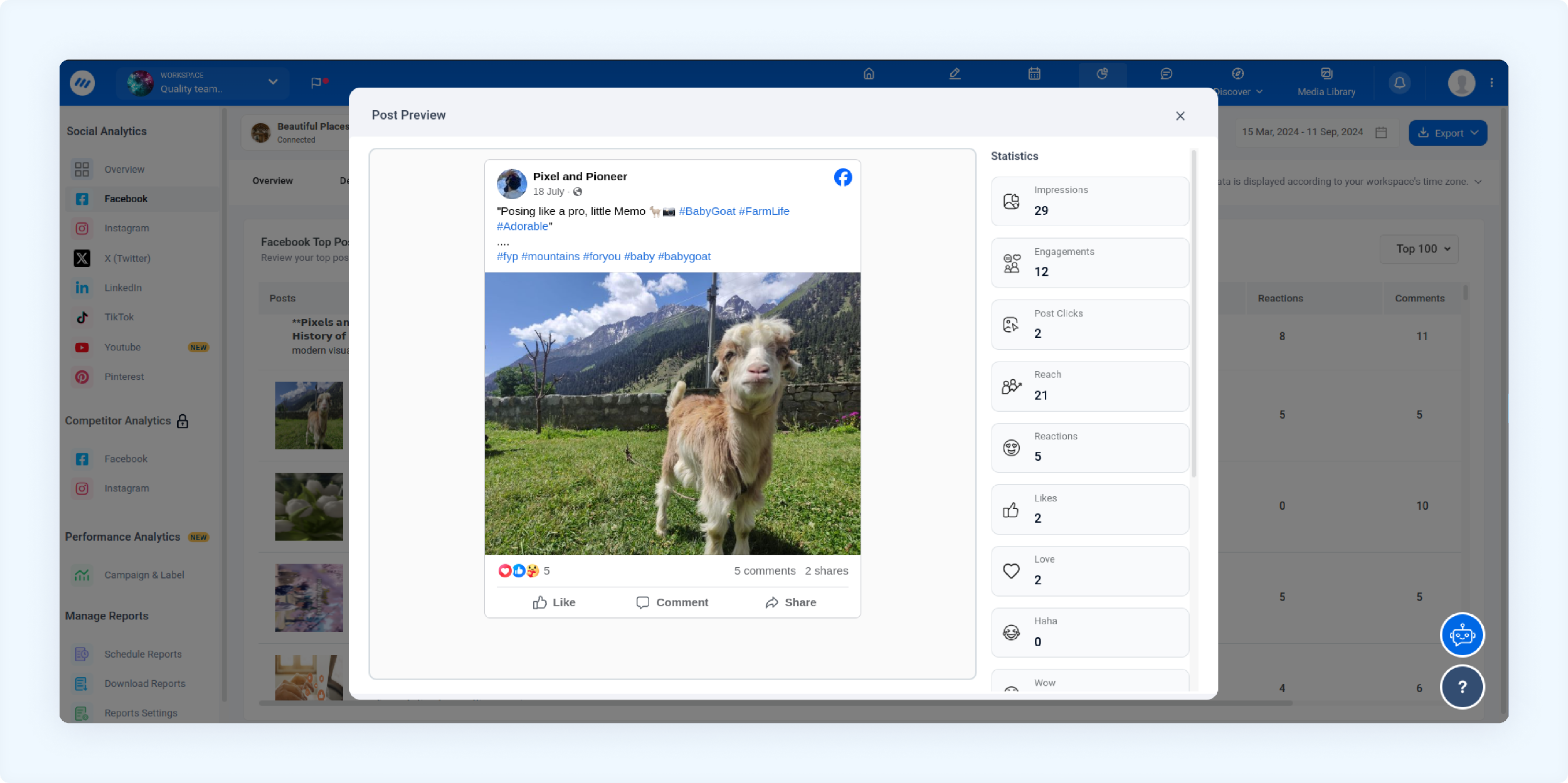Screen dimensions: 1568x783
Task: Open the #BabyGoat hashtag link
Action: point(707,211)
